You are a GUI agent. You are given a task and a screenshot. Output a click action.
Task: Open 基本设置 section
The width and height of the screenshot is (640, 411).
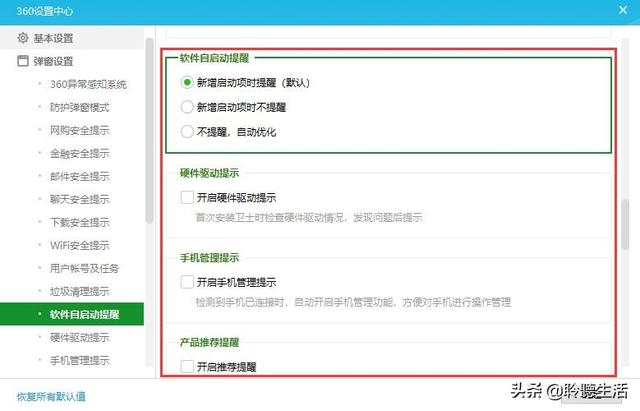[x=72, y=38]
